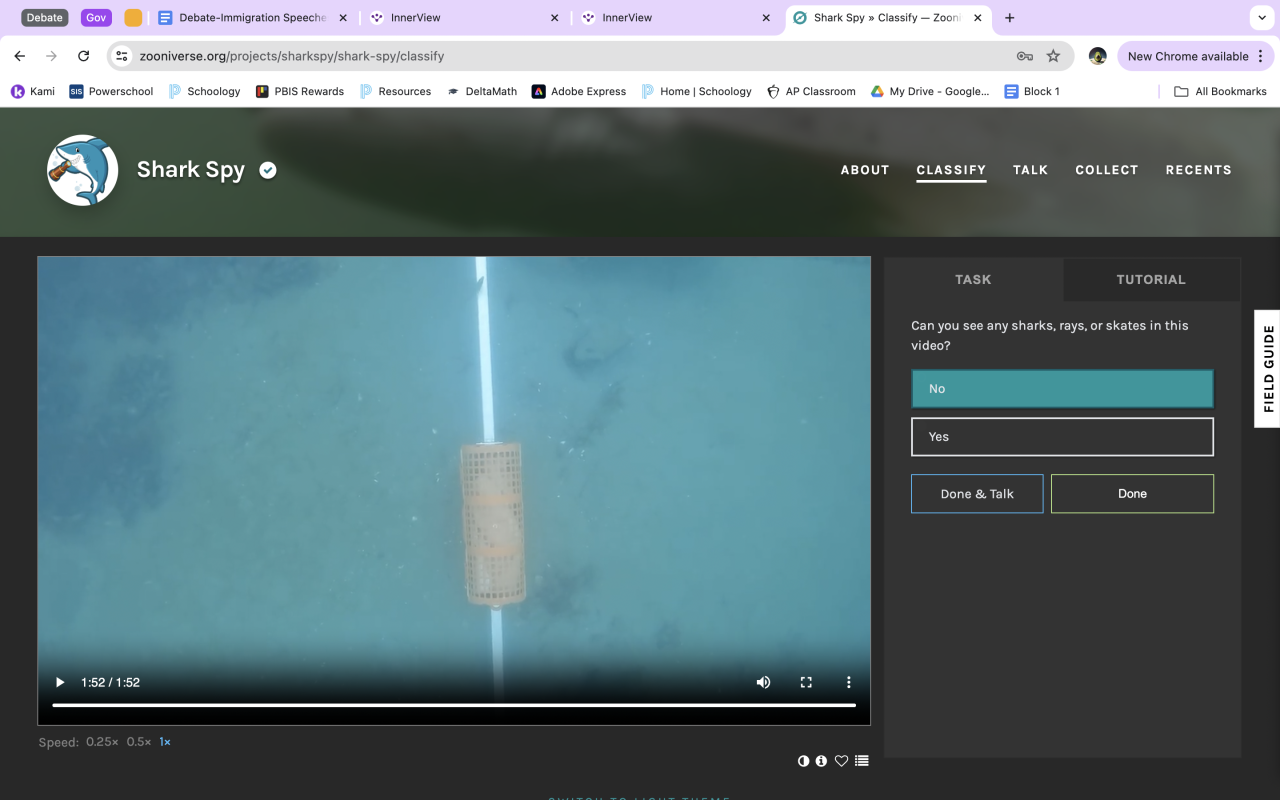The height and width of the screenshot is (800, 1280).
Task: Click the video progress bar
Action: pos(454,705)
